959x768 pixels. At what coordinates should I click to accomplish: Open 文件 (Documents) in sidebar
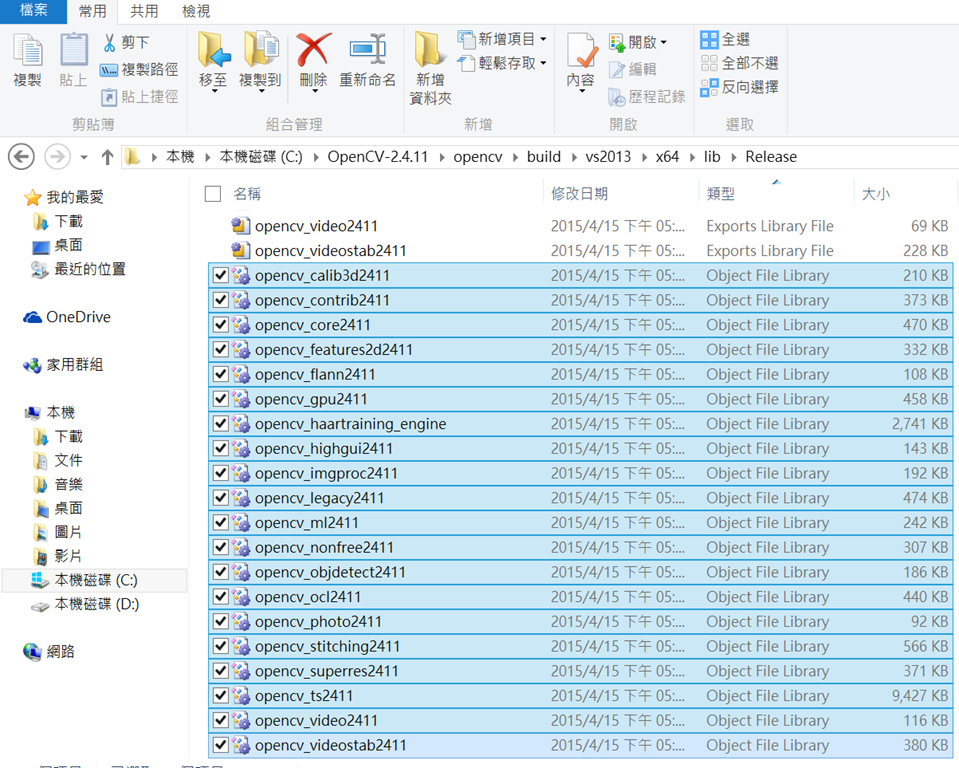57,460
